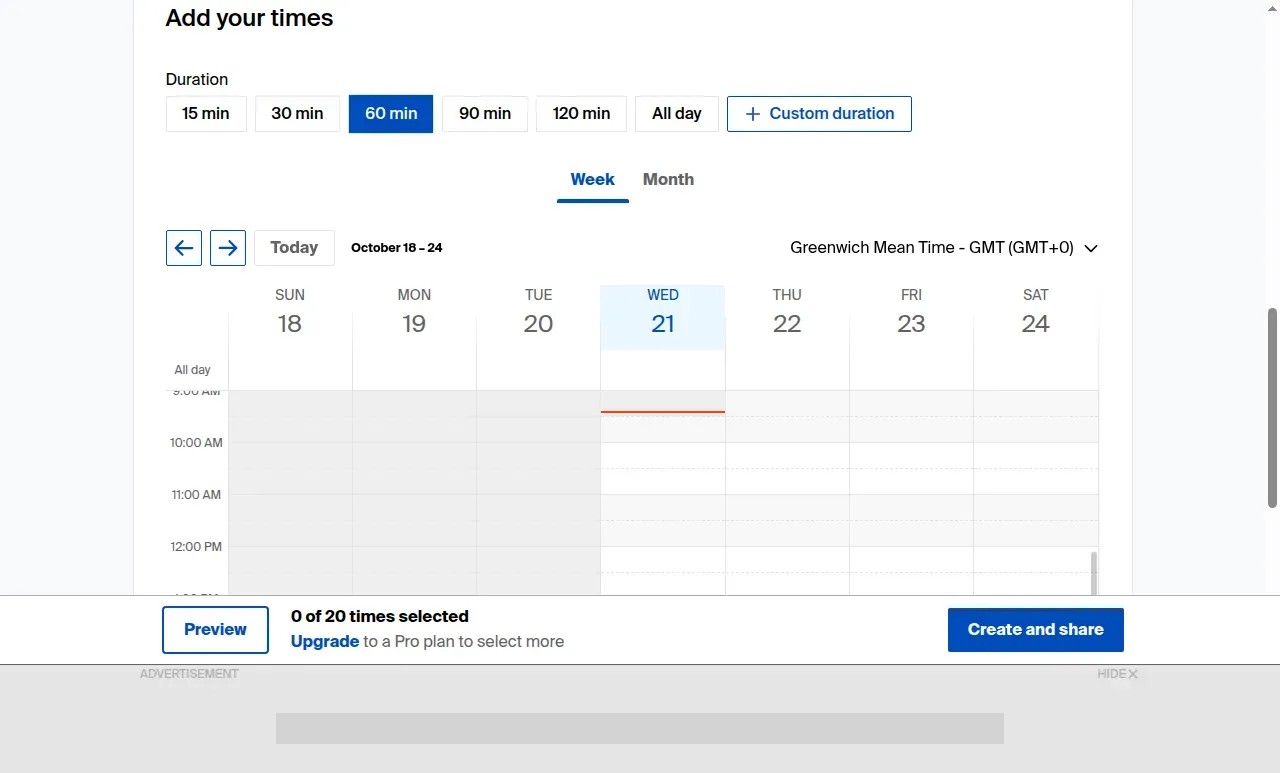
Task: Click the Create and share button
Action: pos(1036,630)
